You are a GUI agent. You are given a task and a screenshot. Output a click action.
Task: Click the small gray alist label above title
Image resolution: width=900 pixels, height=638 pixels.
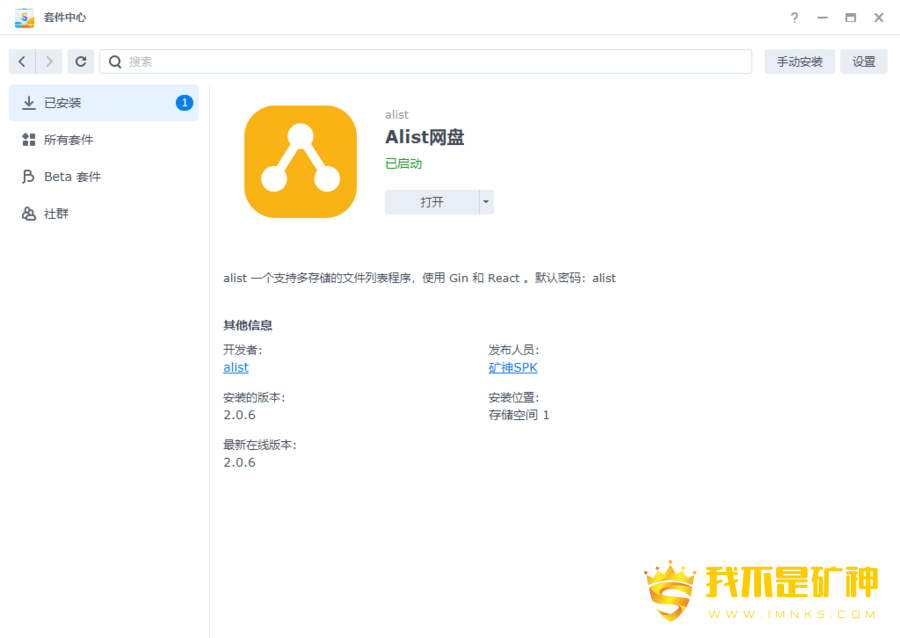coord(397,115)
